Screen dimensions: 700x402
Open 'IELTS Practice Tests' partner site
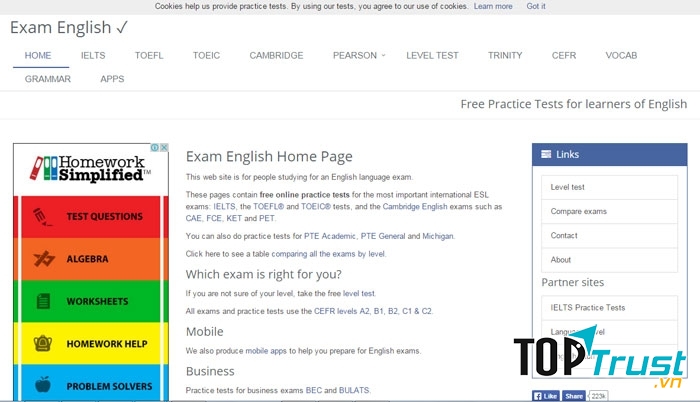pos(609,307)
